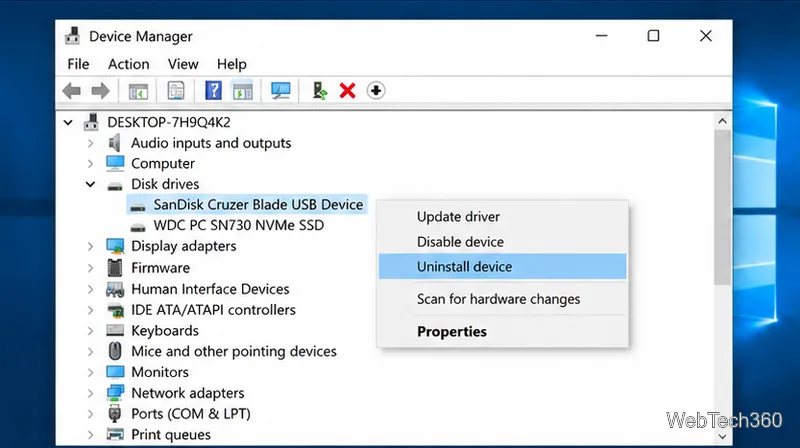Image resolution: width=800 pixels, height=448 pixels.
Task: Open the Properties sheet toolbar icon
Action: point(176,91)
